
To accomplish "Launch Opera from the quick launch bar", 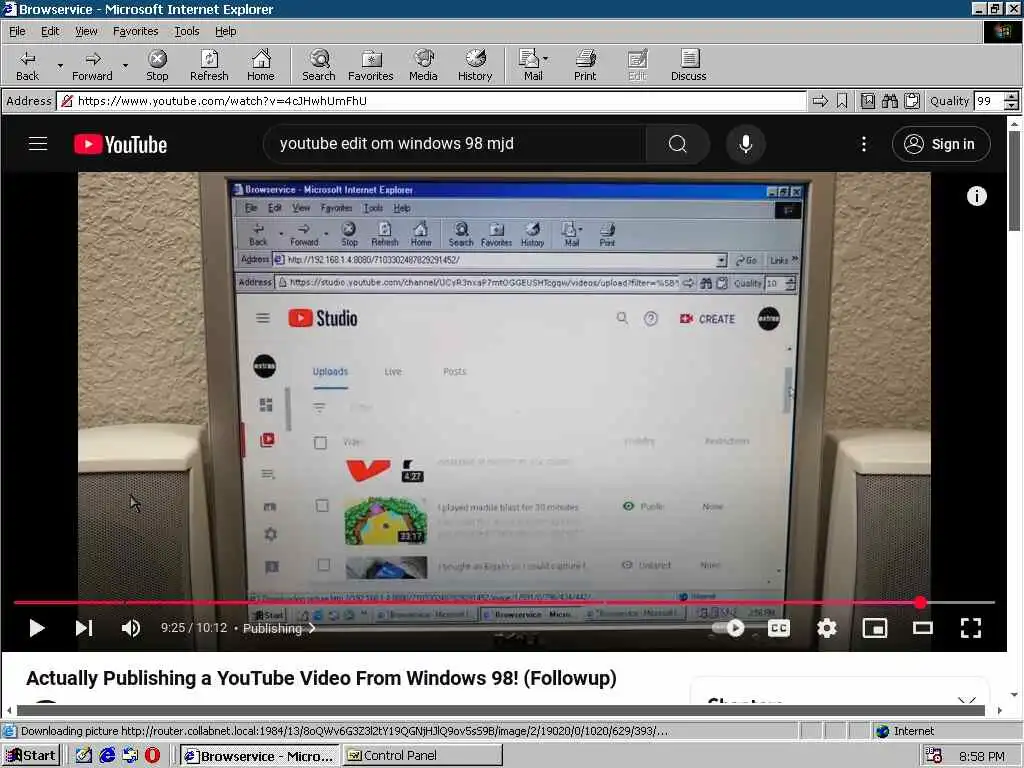I will (152, 756).
